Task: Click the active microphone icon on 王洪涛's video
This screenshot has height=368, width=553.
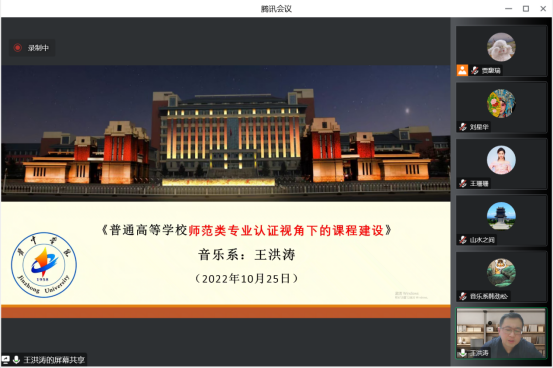Action: 463,352
